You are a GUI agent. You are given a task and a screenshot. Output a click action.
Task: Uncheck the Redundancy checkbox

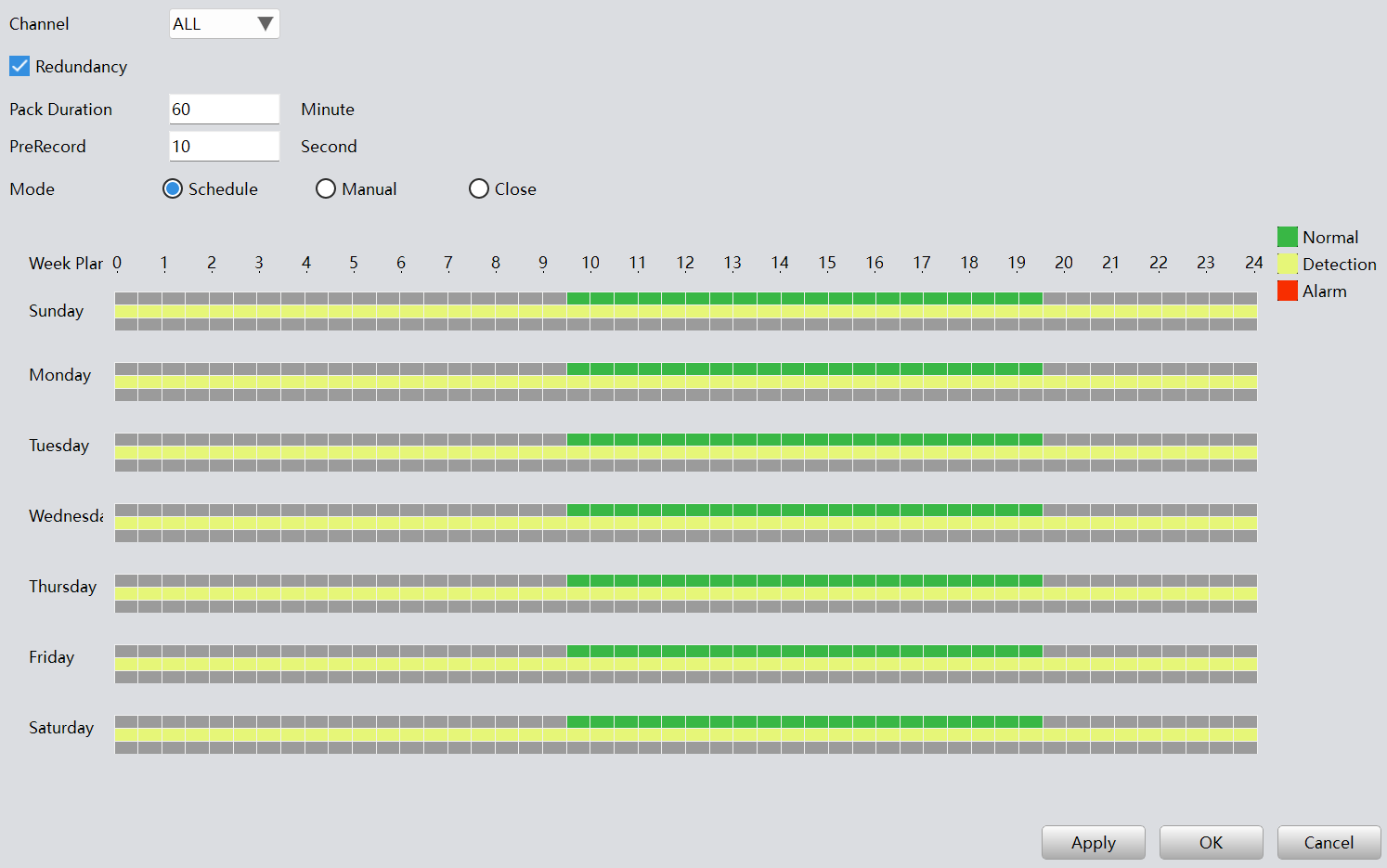coord(19,67)
